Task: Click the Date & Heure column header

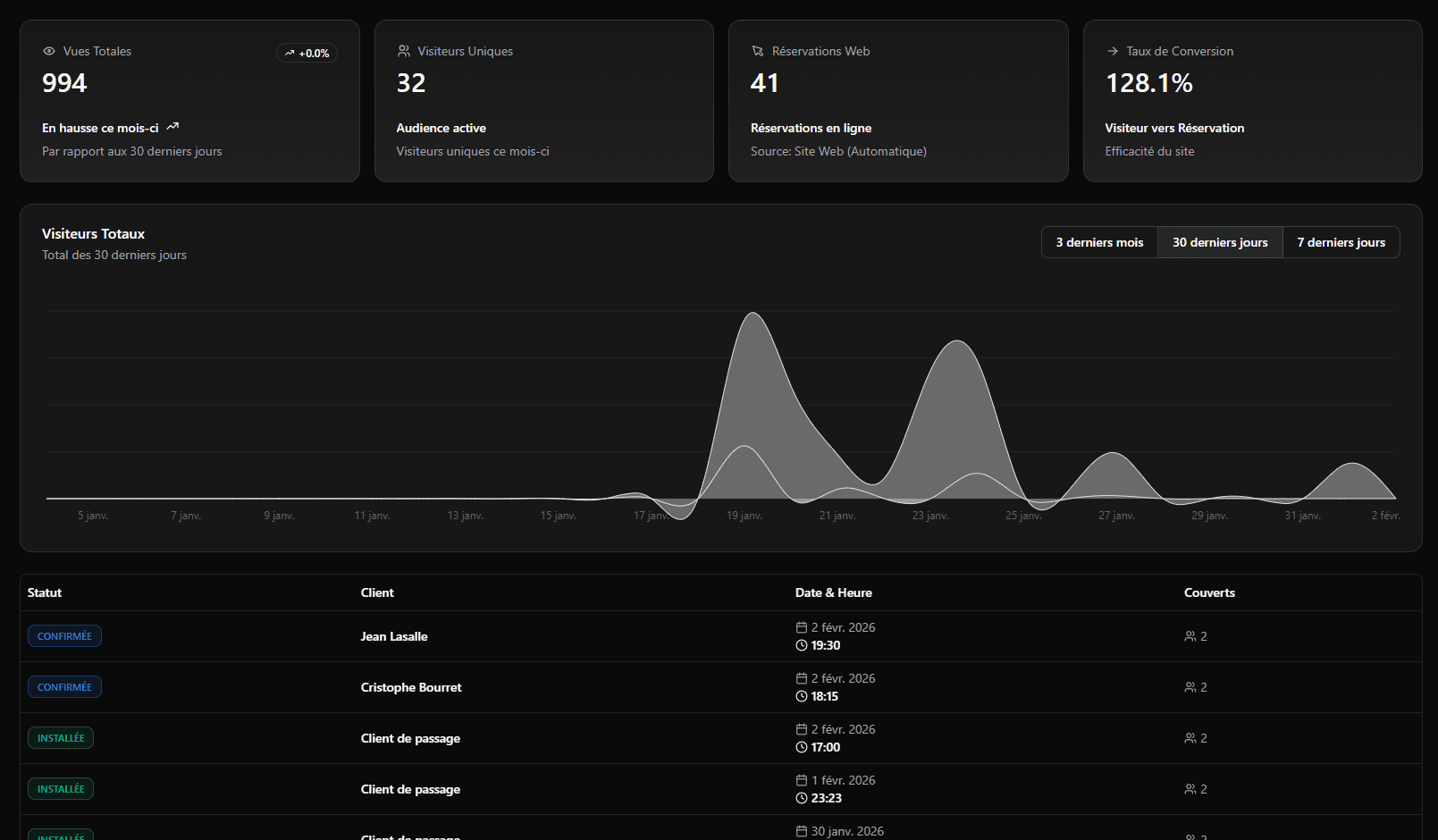Action: [834, 592]
